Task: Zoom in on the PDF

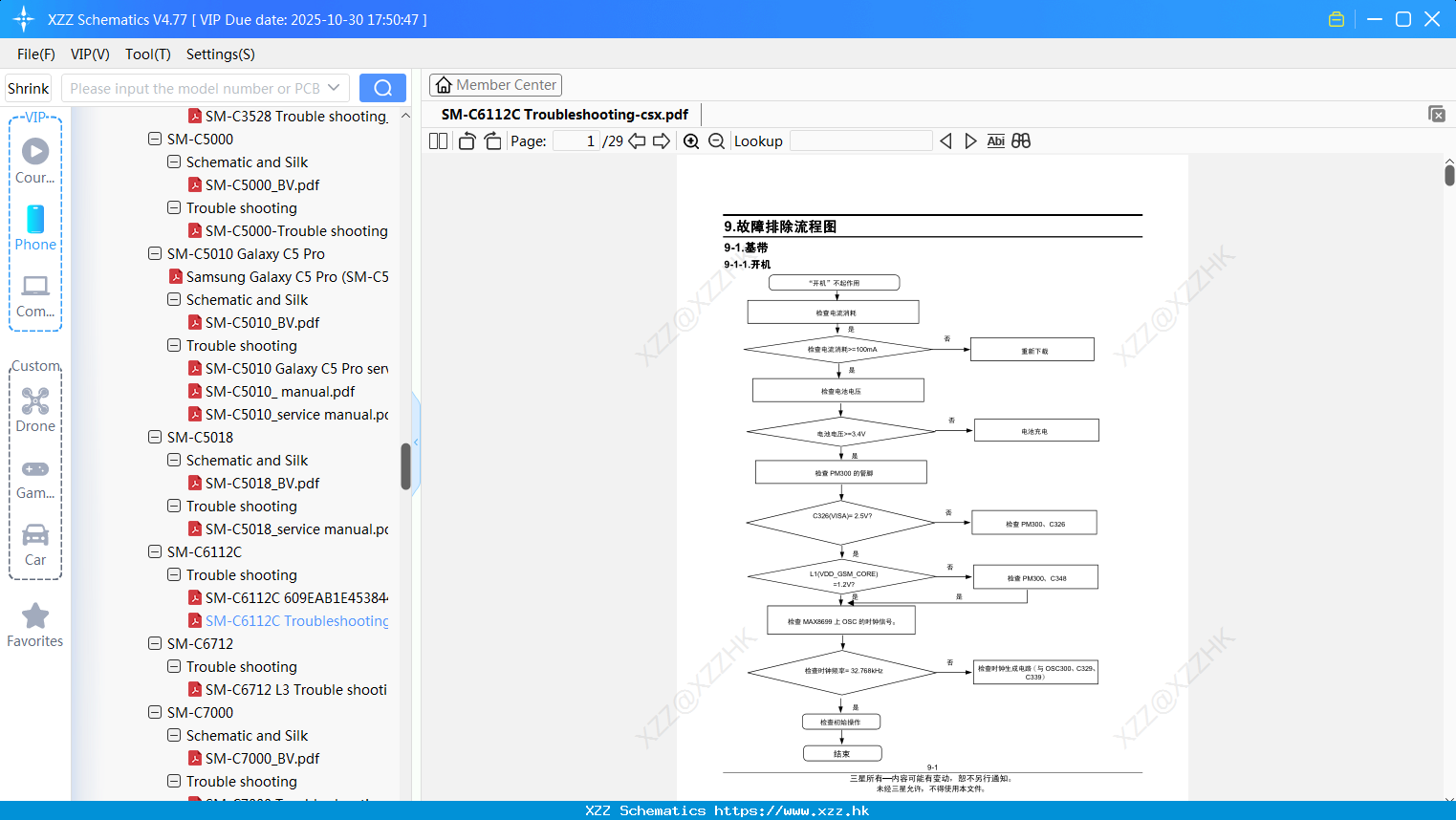Action: [691, 140]
